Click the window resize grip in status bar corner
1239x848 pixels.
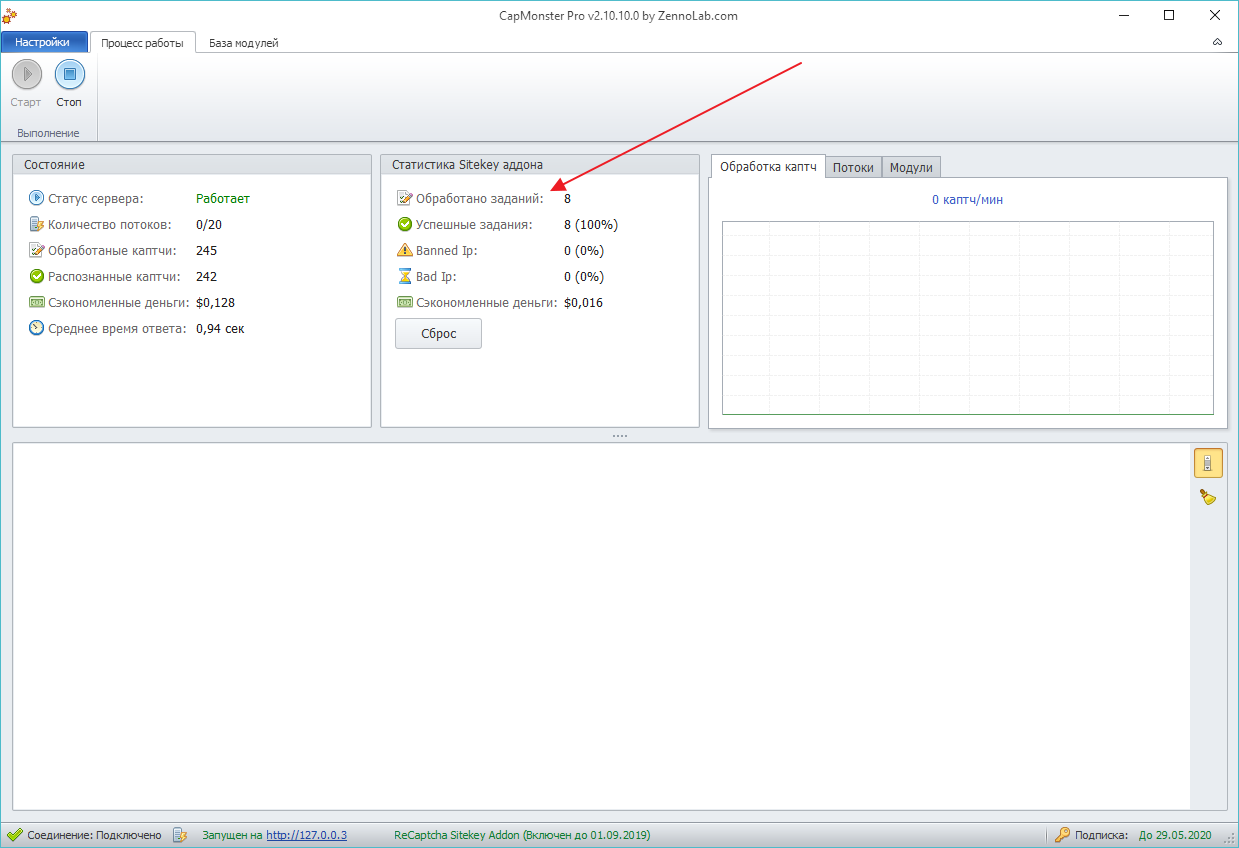point(1230,838)
